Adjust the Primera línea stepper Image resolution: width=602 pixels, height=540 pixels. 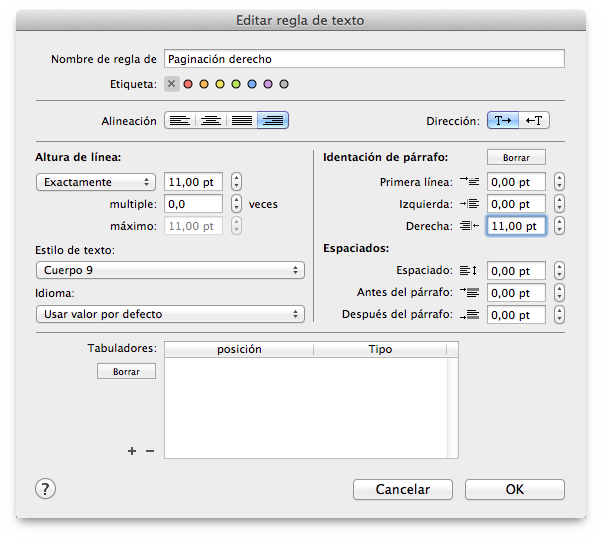pos(559,182)
